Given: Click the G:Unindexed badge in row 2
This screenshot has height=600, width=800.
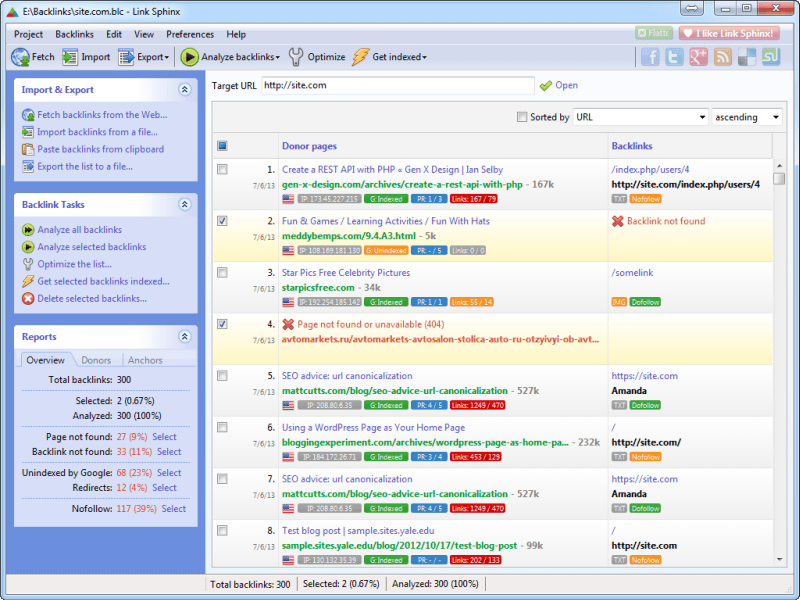Looking at the screenshot, I should 386,251.
